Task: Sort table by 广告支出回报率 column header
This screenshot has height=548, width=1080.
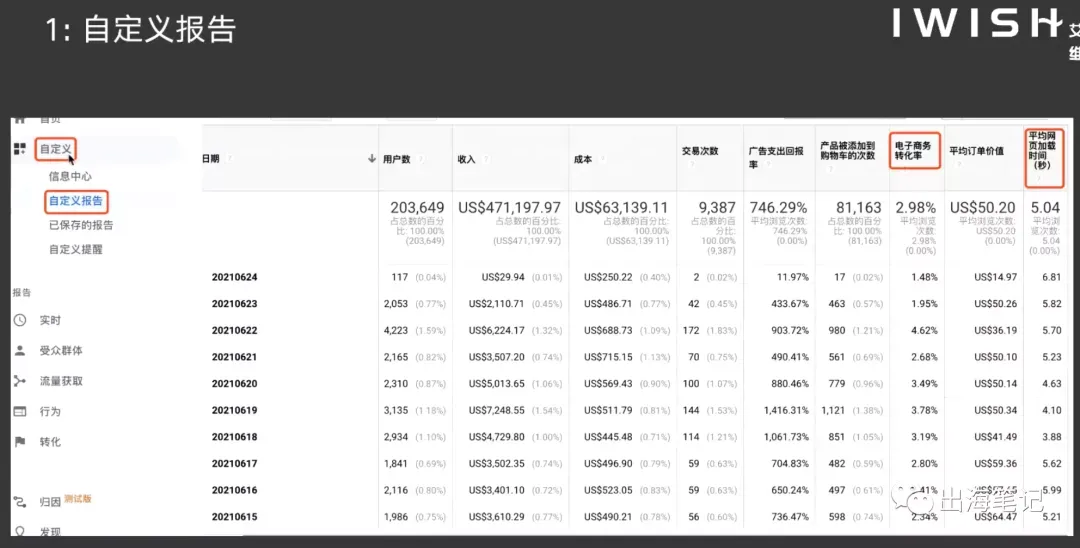Action: tap(776, 157)
